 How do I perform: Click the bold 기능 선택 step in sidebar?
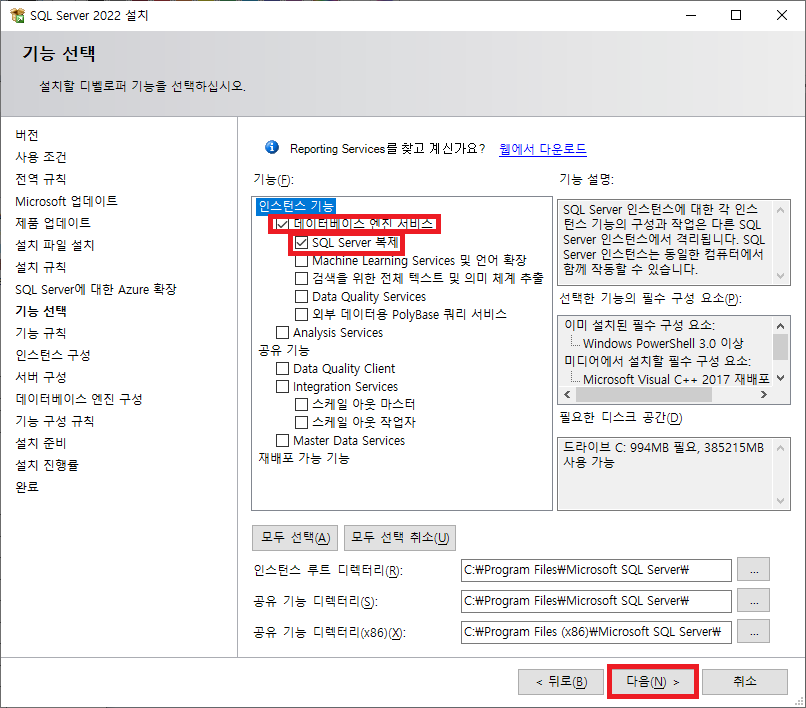click(x=41, y=311)
